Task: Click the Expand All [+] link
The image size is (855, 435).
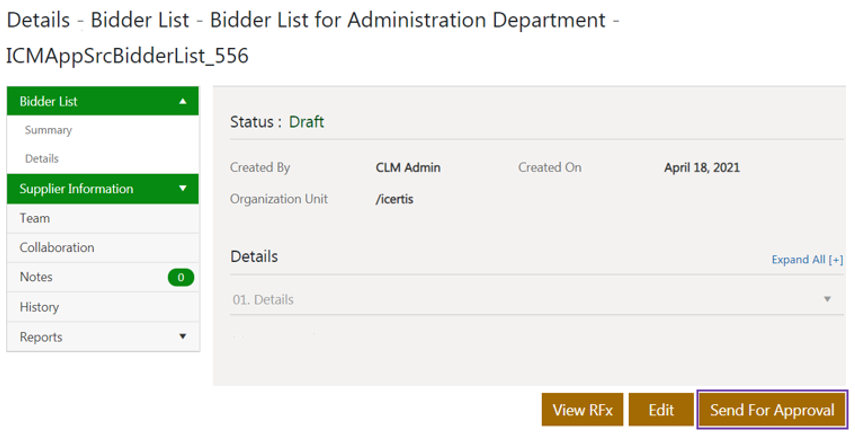Action: [x=807, y=259]
